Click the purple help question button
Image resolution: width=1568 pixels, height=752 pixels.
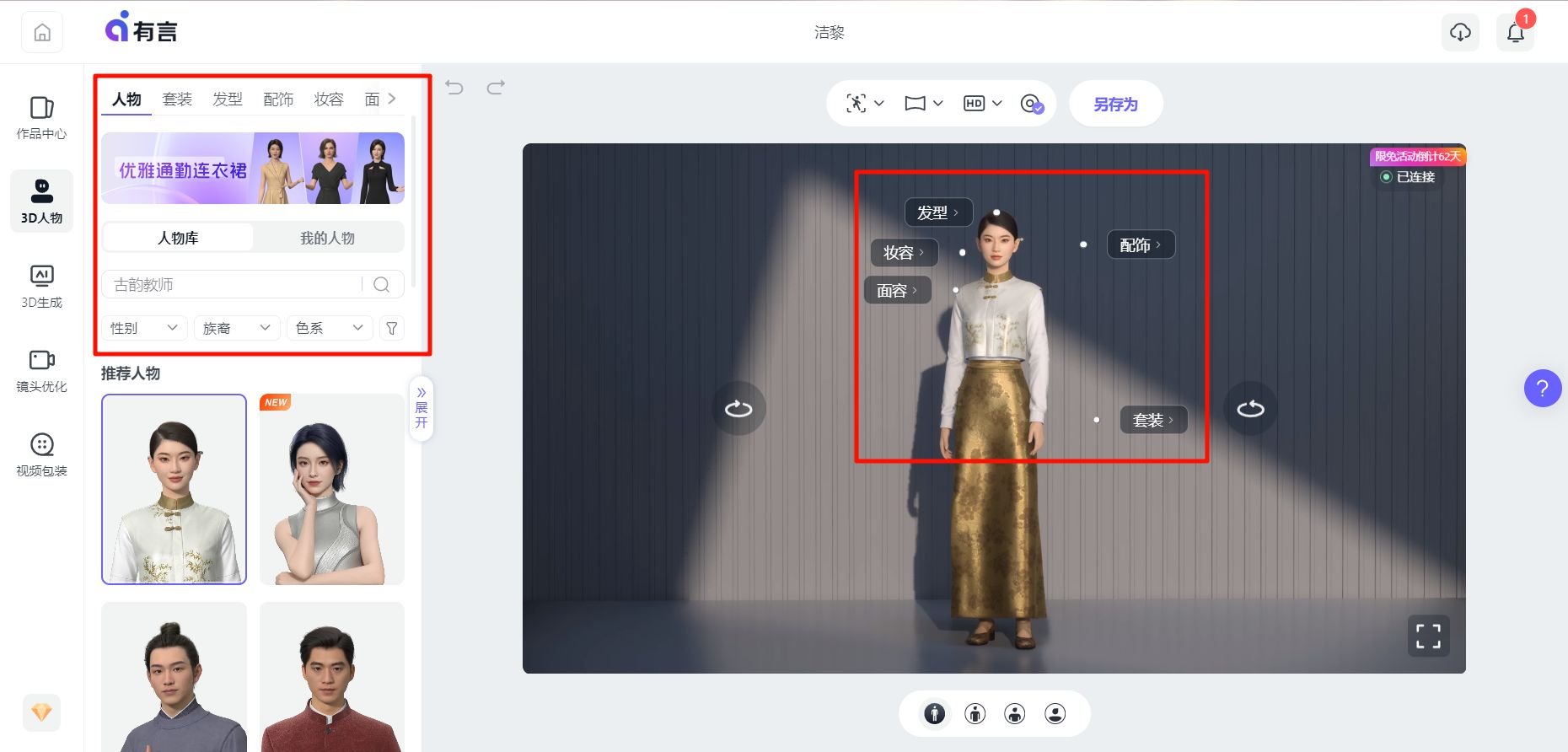pyautogui.click(x=1542, y=389)
